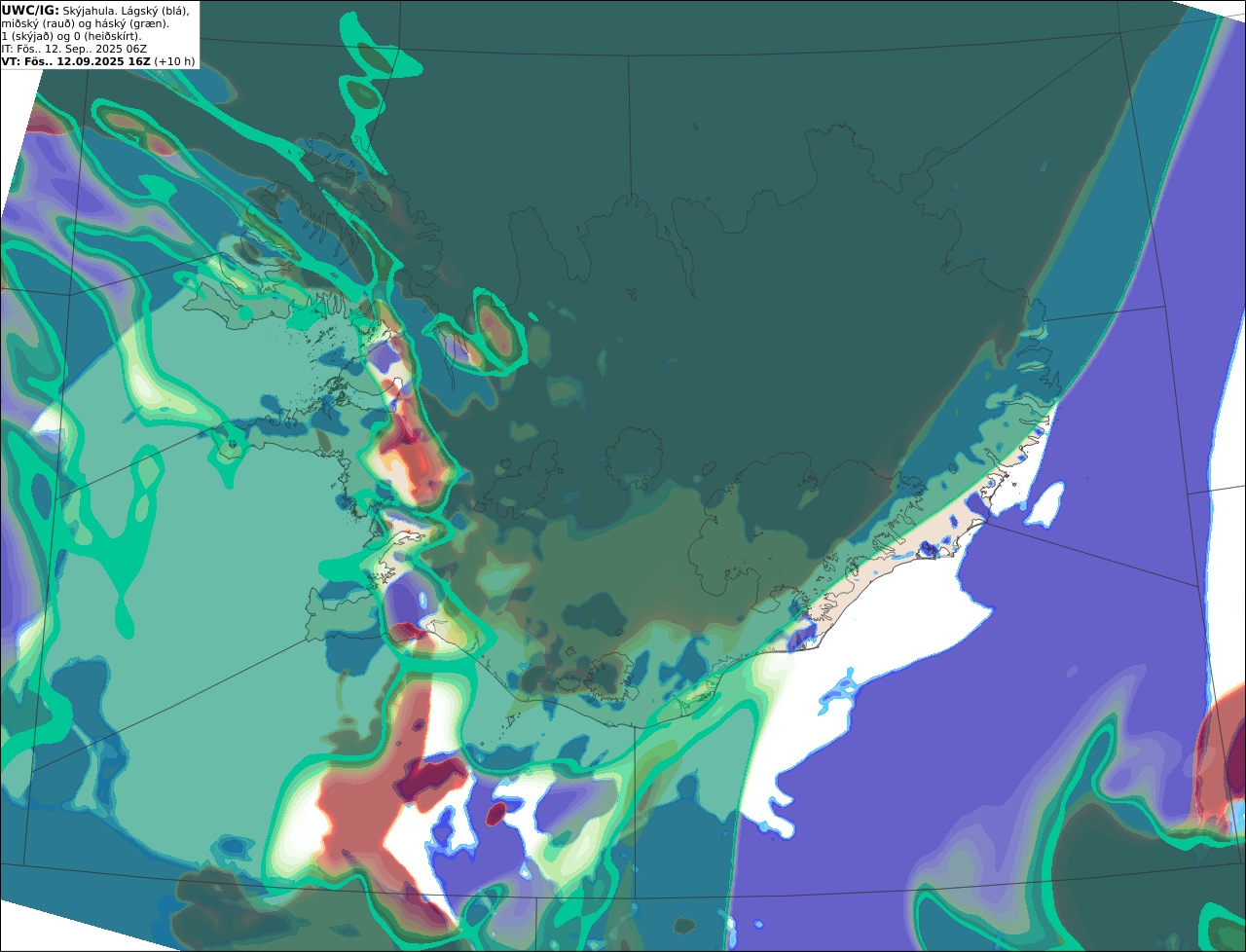Click the 'Skýjahula. Lágský (blá),' text

[x=126, y=10]
